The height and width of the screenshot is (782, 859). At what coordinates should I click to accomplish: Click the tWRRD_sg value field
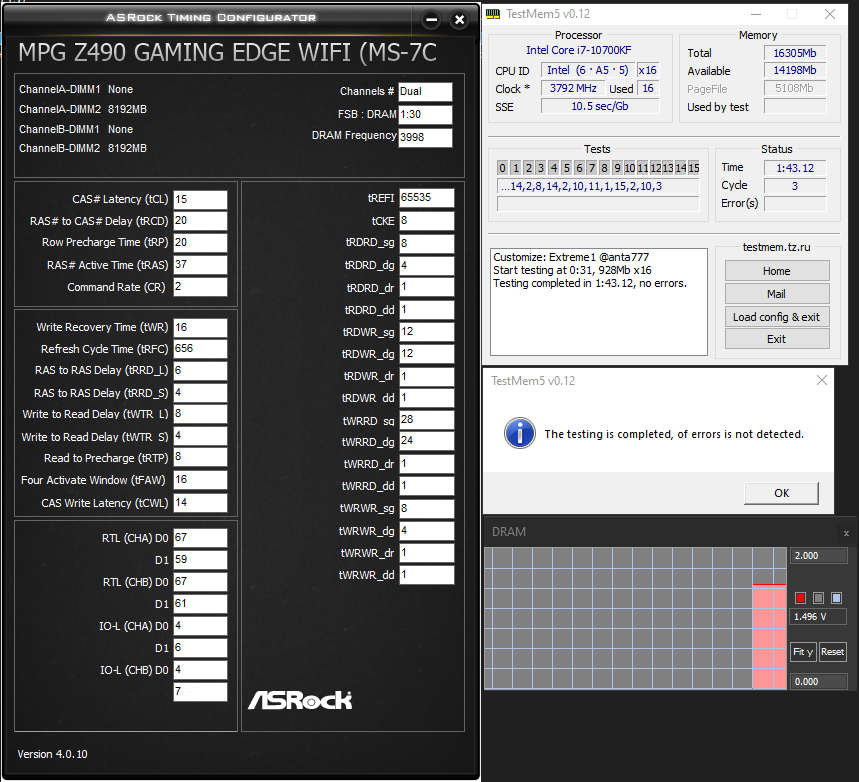tap(427, 420)
